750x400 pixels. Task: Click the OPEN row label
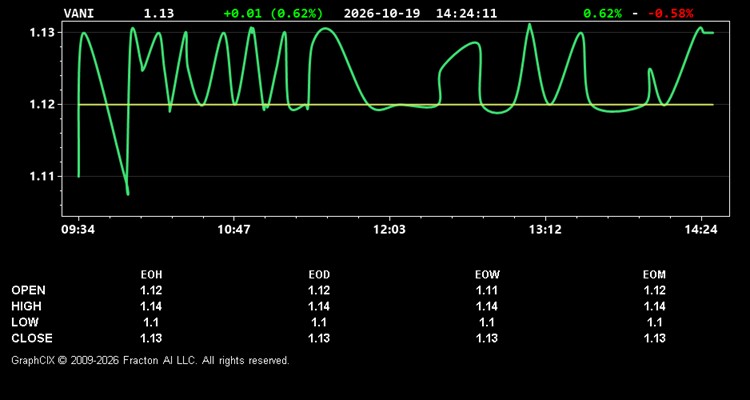[x=29, y=290]
